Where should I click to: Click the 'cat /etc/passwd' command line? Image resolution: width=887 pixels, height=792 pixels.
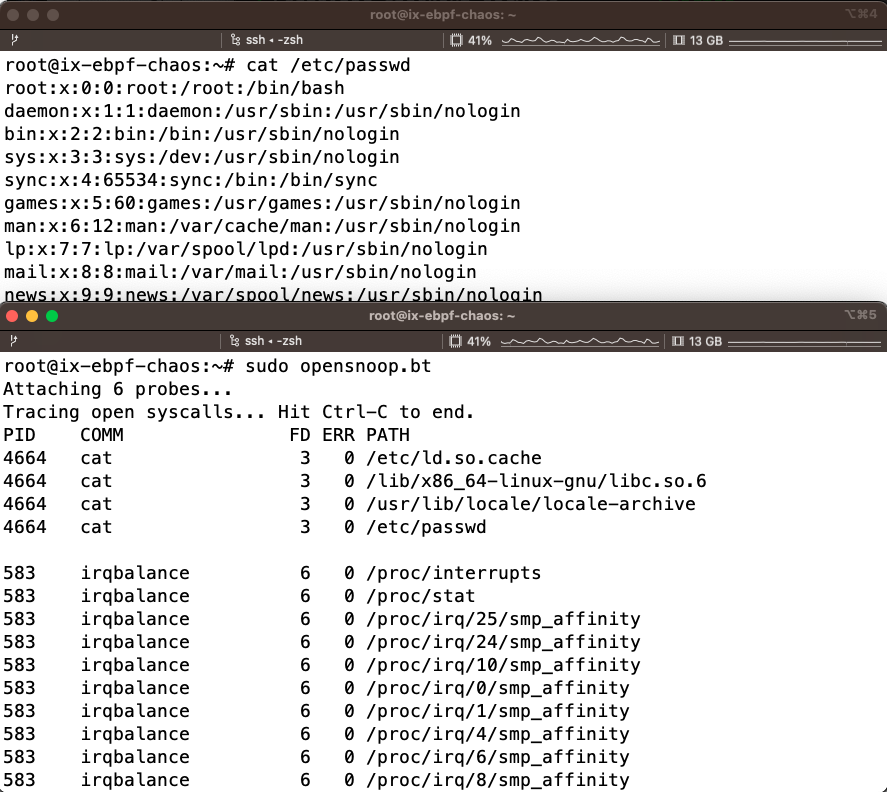pyautogui.click(x=208, y=65)
